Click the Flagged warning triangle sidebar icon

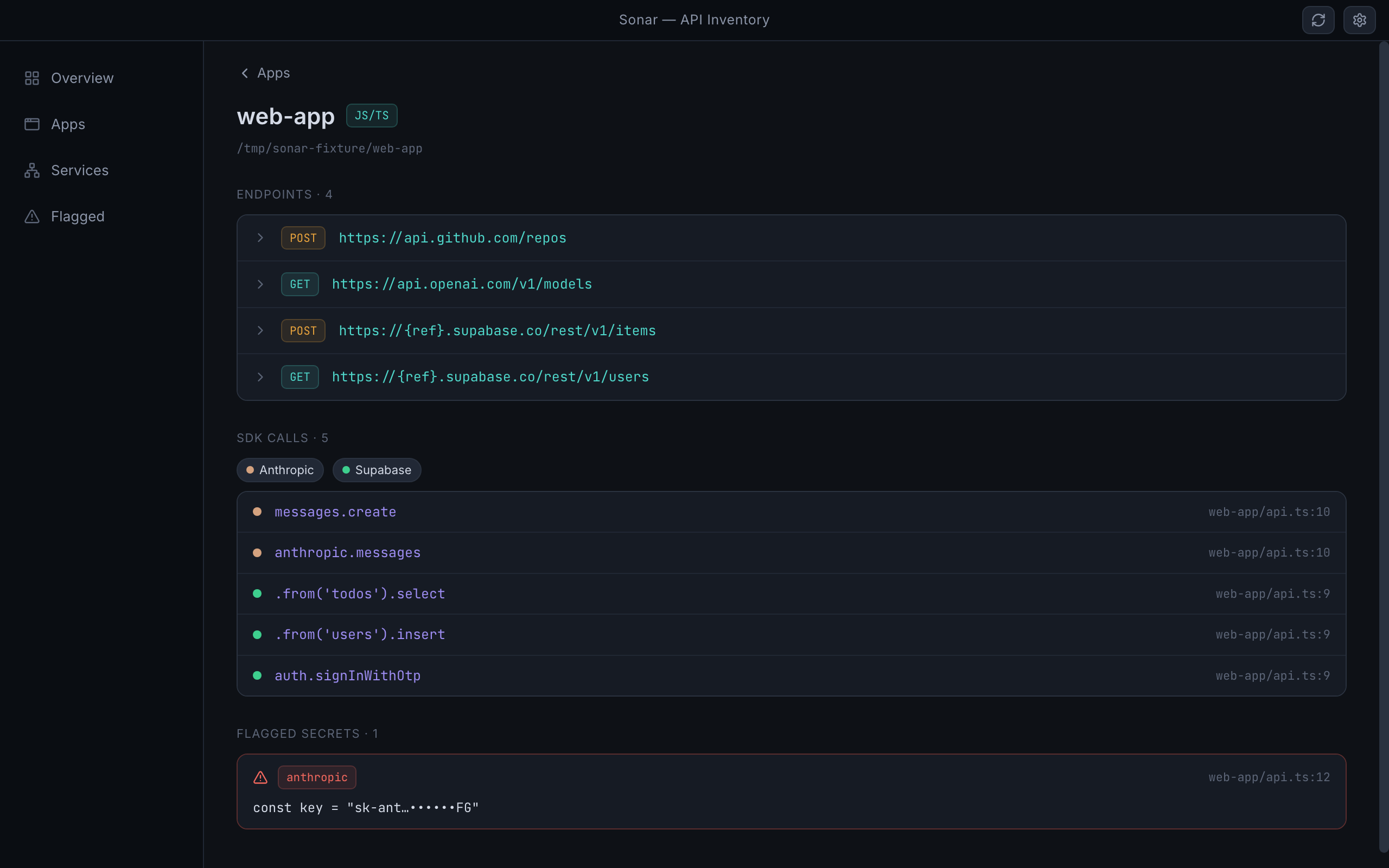point(32,216)
